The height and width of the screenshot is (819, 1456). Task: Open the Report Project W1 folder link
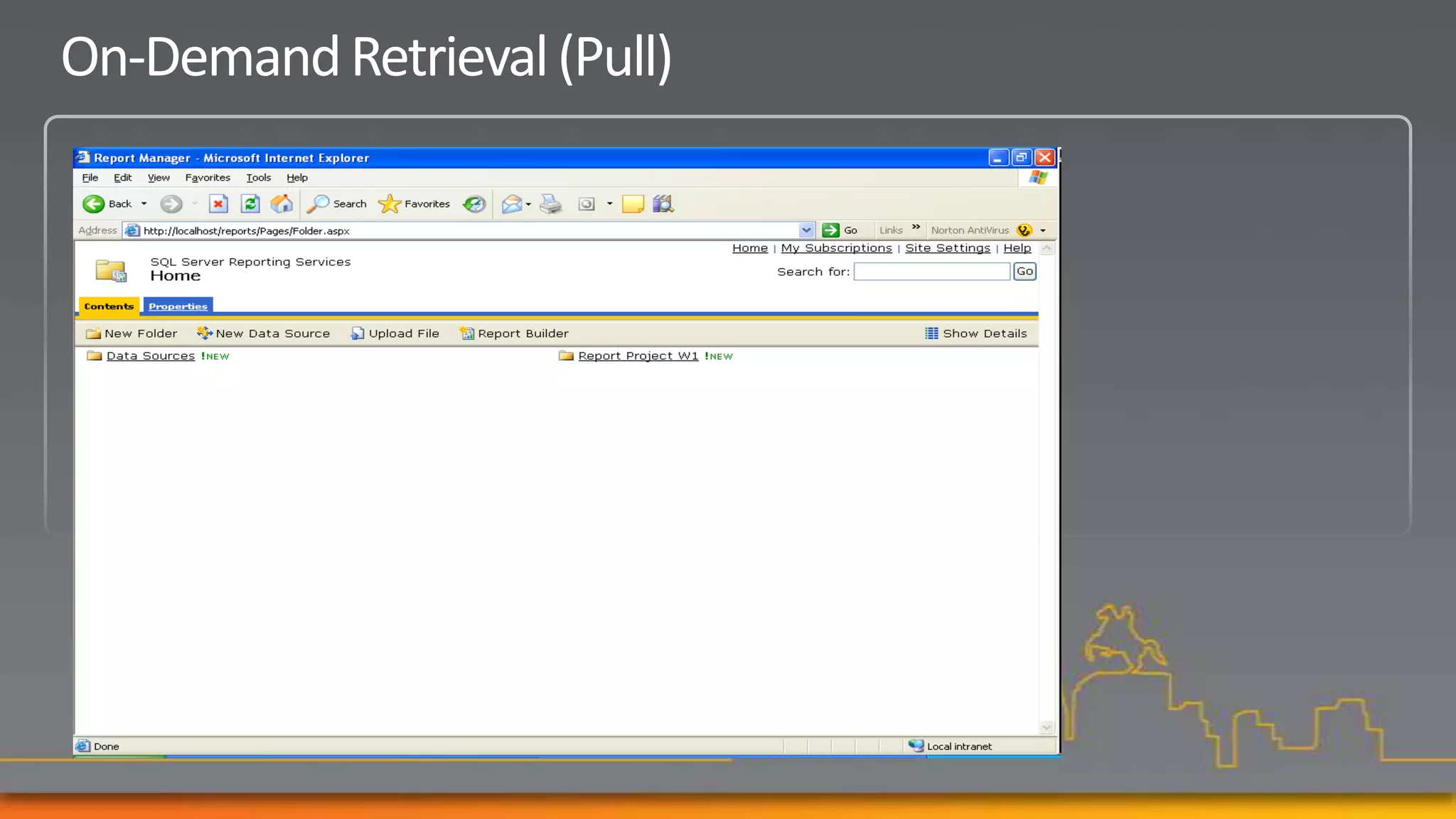click(x=638, y=356)
